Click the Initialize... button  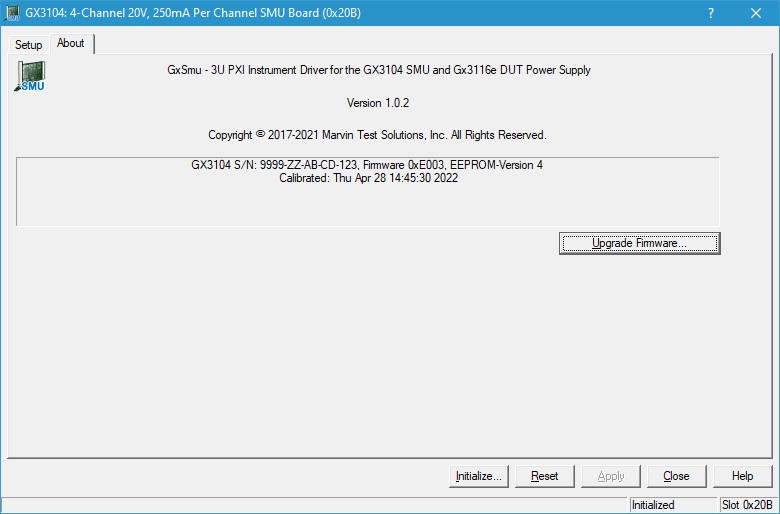pos(479,476)
